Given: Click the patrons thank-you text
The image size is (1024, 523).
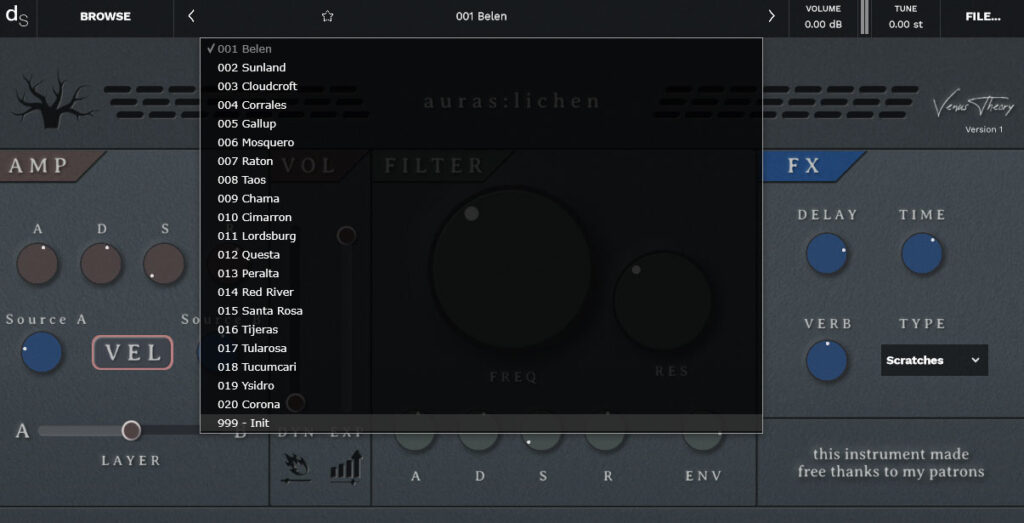Looking at the screenshot, I should click(x=890, y=462).
